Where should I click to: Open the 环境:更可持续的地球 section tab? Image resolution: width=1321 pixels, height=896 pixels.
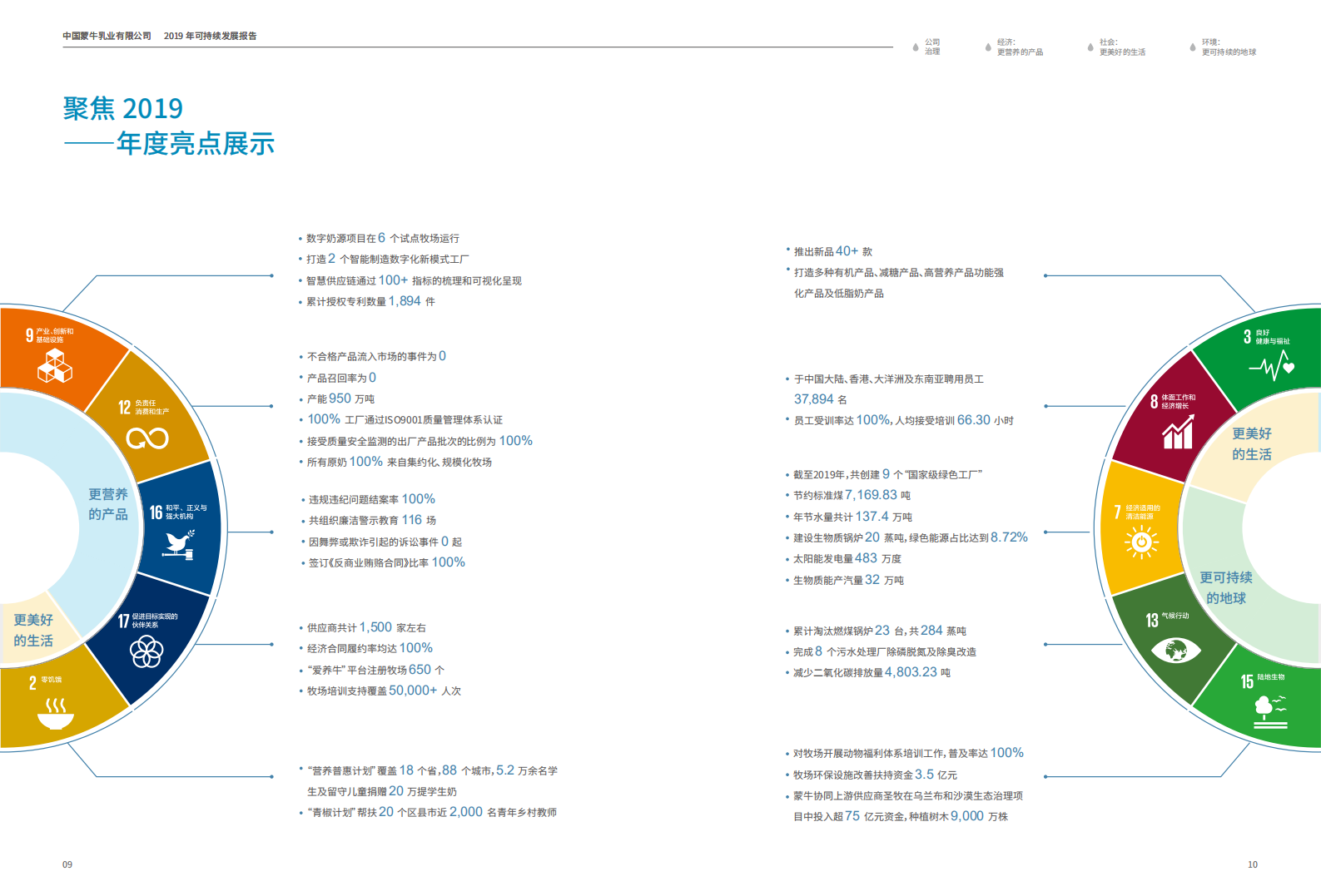(1229, 47)
